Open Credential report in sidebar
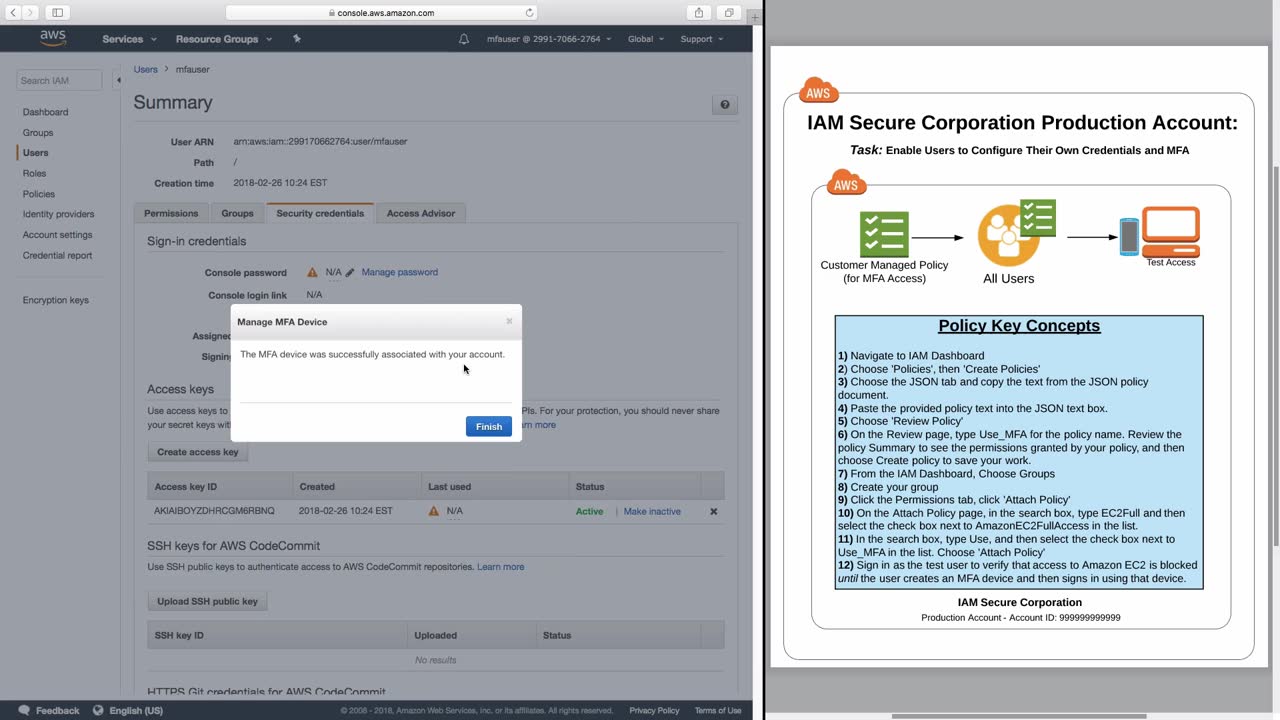Image resolution: width=1280 pixels, height=720 pixels. click(x=58, y=255)
